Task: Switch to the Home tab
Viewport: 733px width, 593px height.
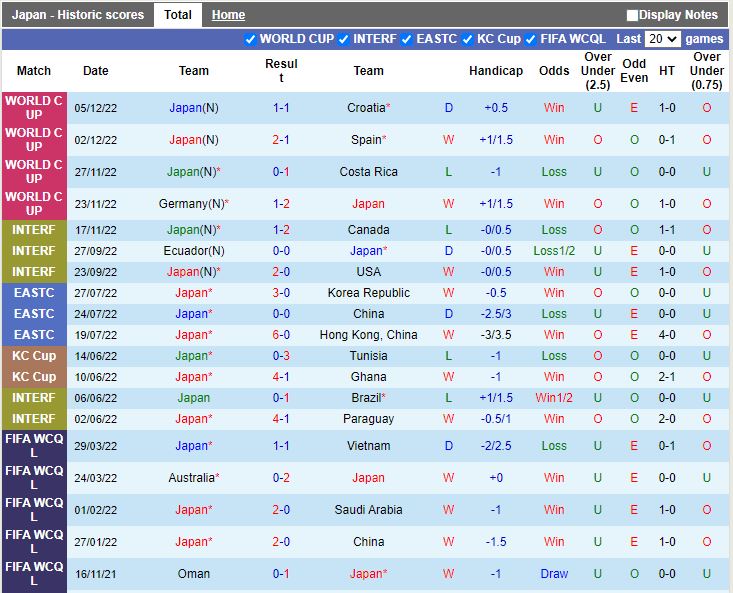Action: tap(228, 15)
